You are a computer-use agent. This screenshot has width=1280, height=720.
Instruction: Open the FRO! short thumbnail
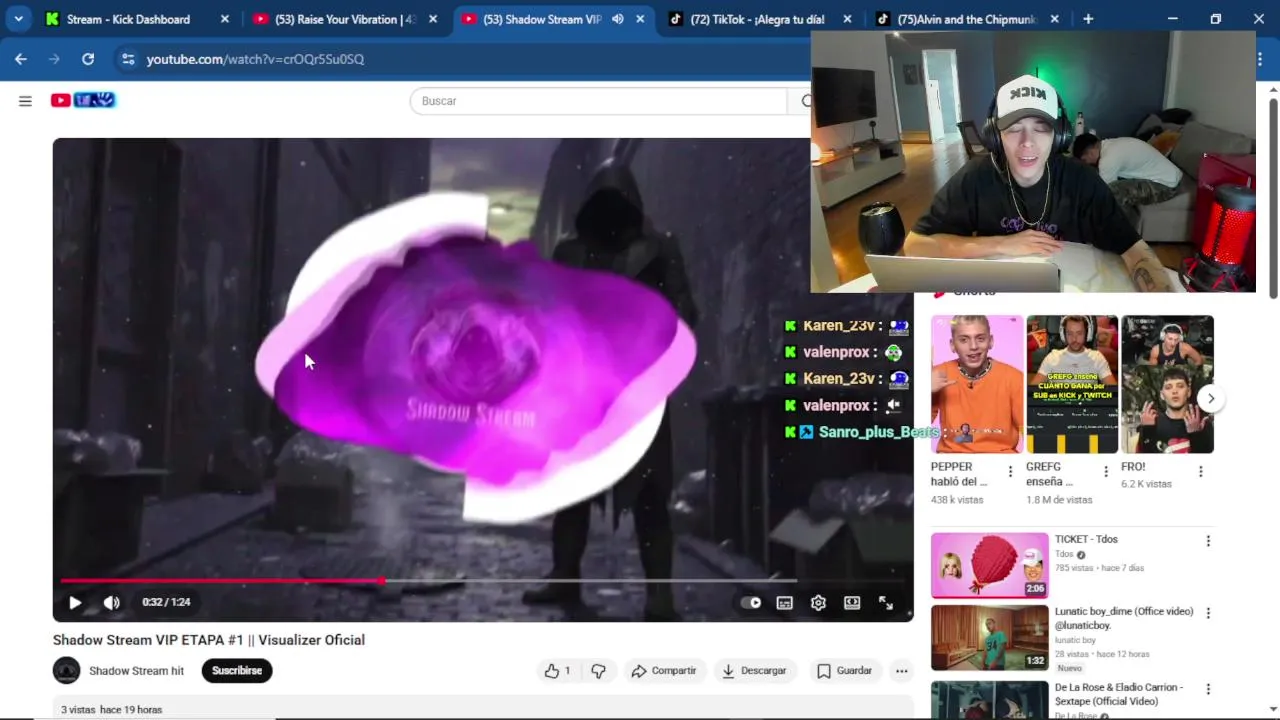tap(1167, 385)
